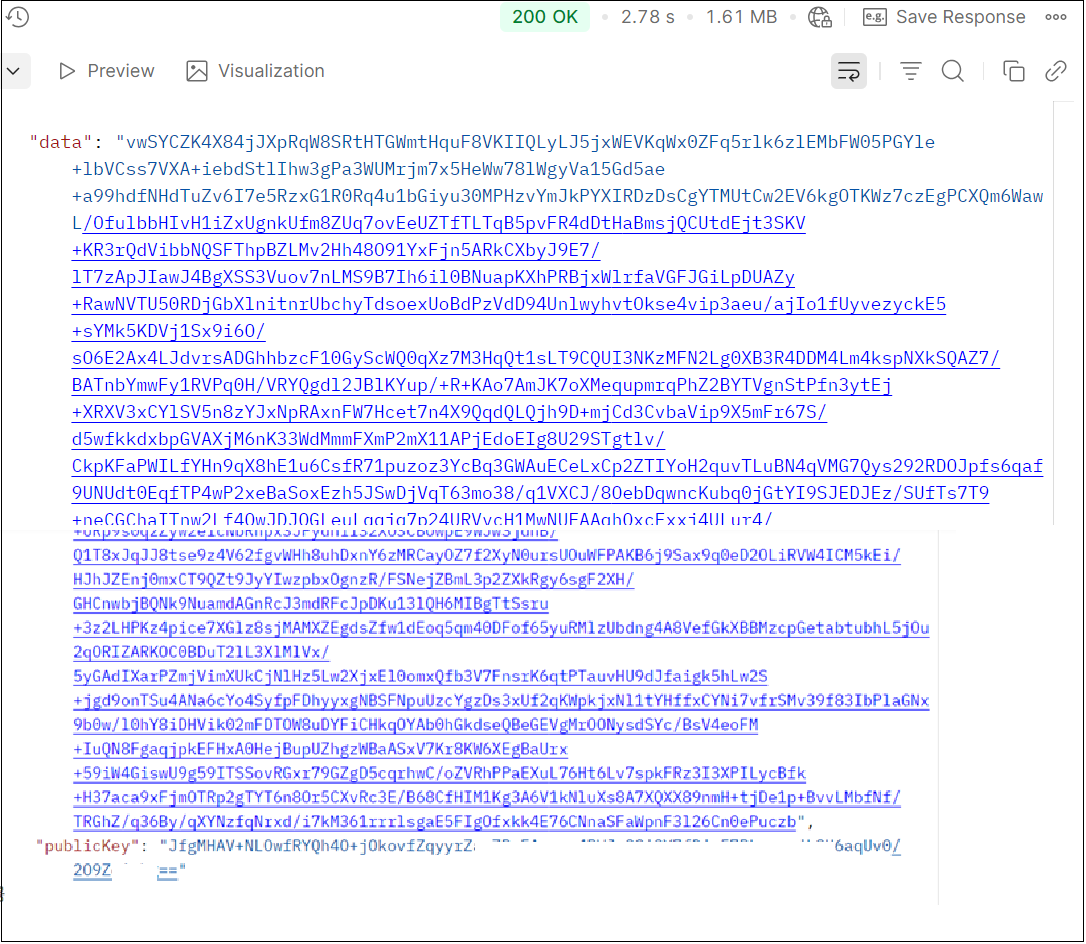Image resolution: width=1086 pixels, height=944 pixels.
Task: Click the link line starting 2qORIZARKOC0BDuT
Action: point(201,652)
